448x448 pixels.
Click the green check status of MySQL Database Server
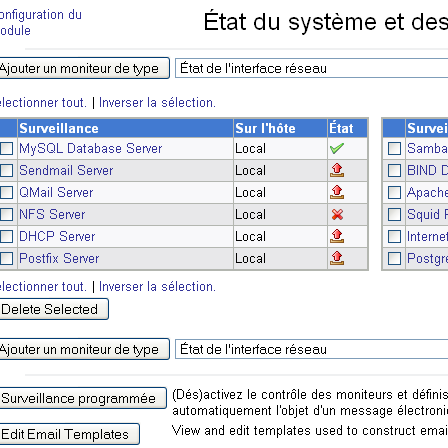337,148
